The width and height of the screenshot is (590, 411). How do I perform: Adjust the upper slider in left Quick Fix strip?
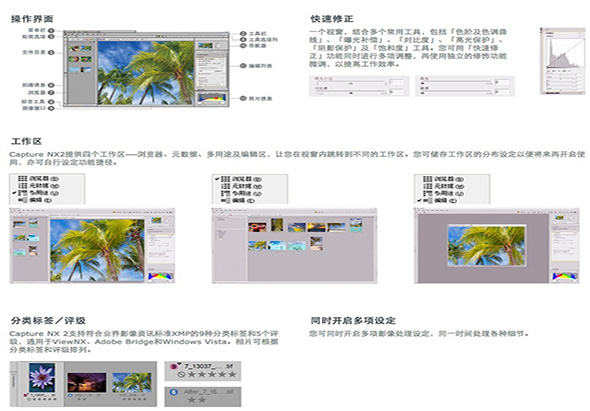[x=350, y=83]
